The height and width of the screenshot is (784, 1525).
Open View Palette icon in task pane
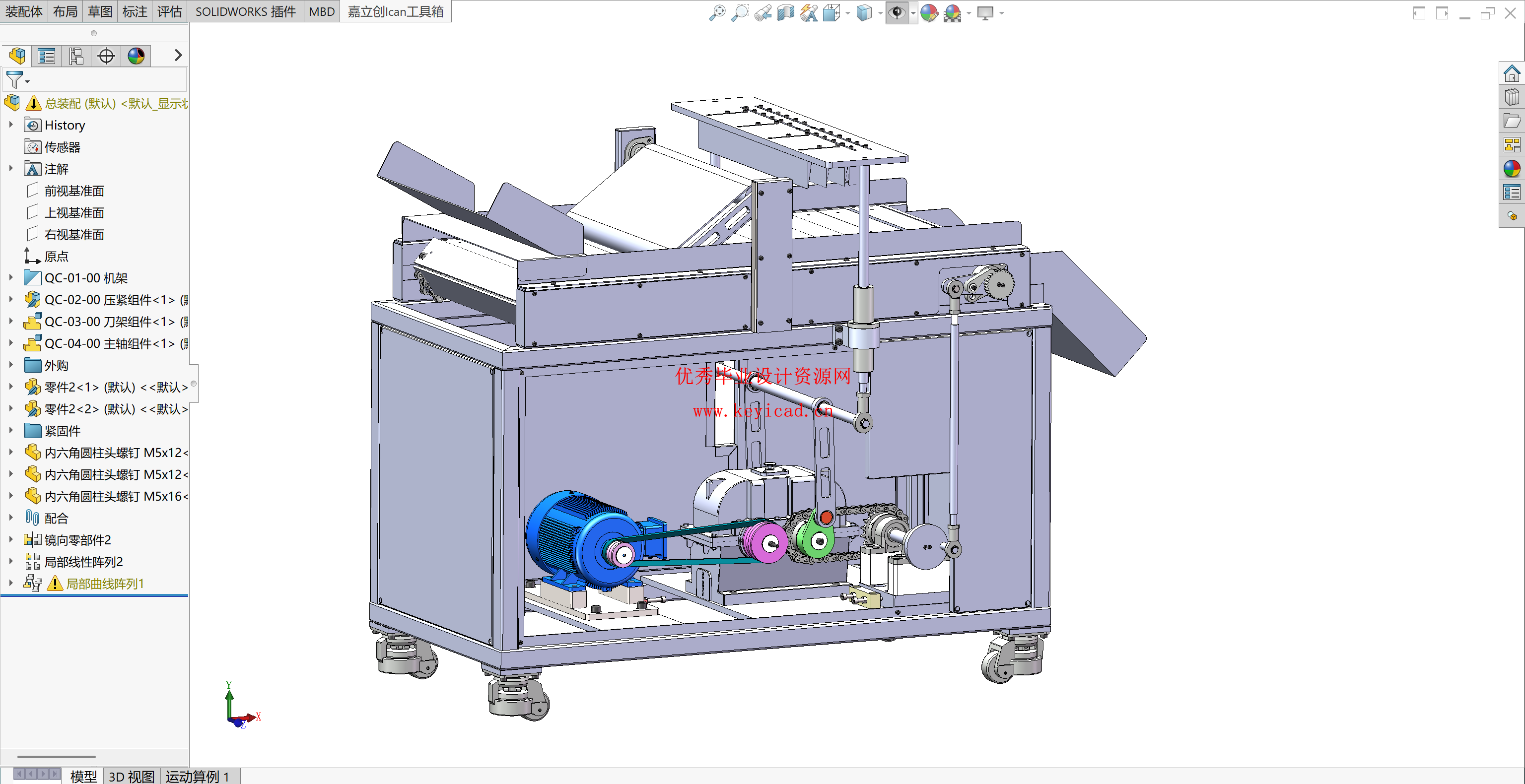tap(1512, 144)
